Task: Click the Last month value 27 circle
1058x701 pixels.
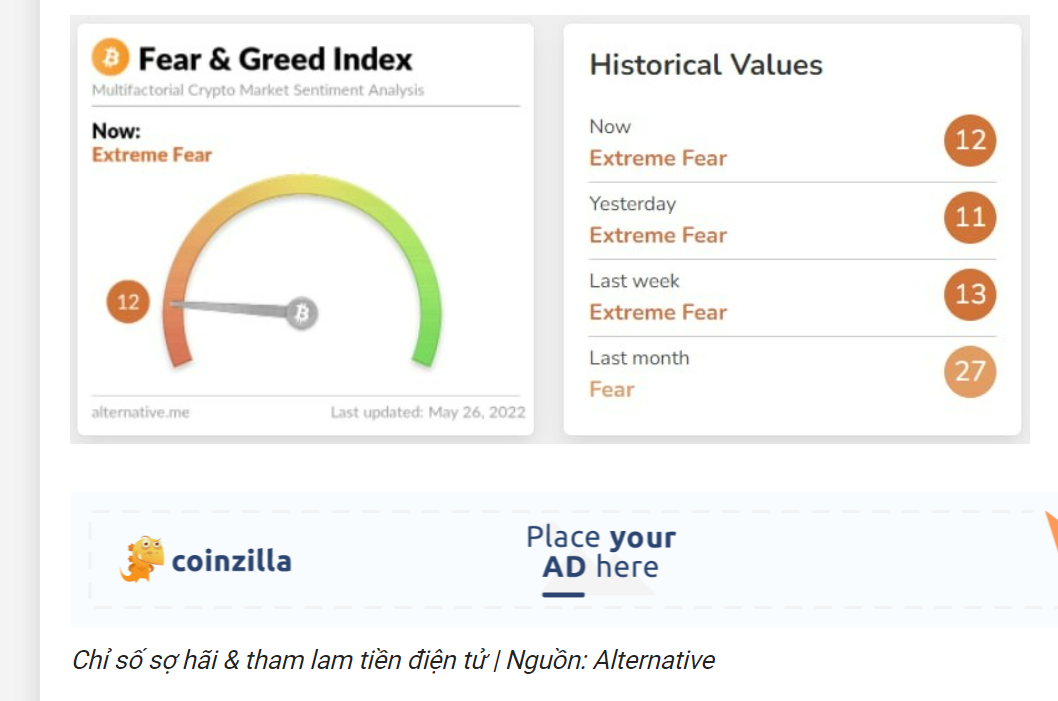Action: tap(970, 372)
